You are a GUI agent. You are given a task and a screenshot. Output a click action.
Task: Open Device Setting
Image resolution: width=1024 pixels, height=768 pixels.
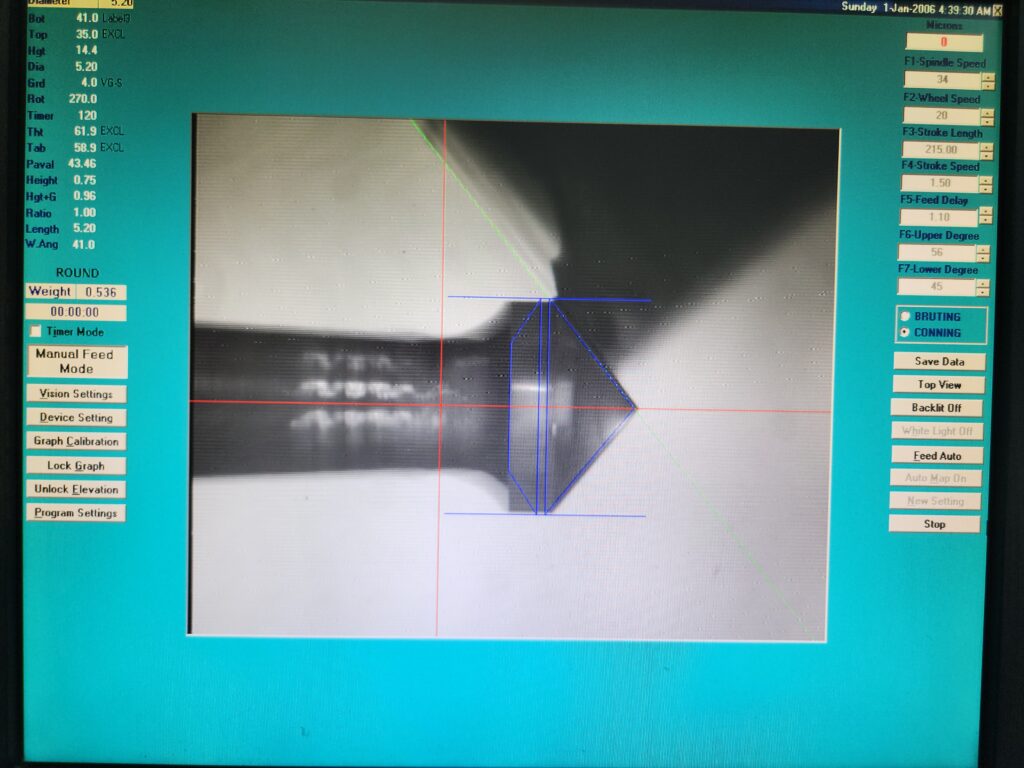click(76, 418)
